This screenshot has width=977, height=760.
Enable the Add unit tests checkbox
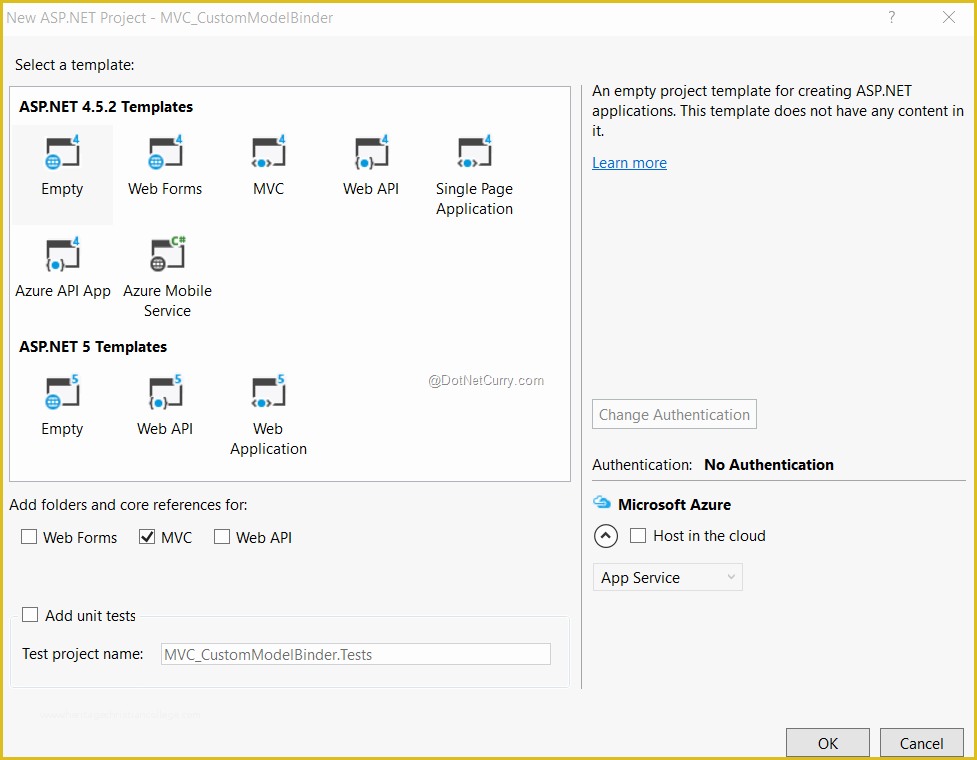[x=30, y=615]
